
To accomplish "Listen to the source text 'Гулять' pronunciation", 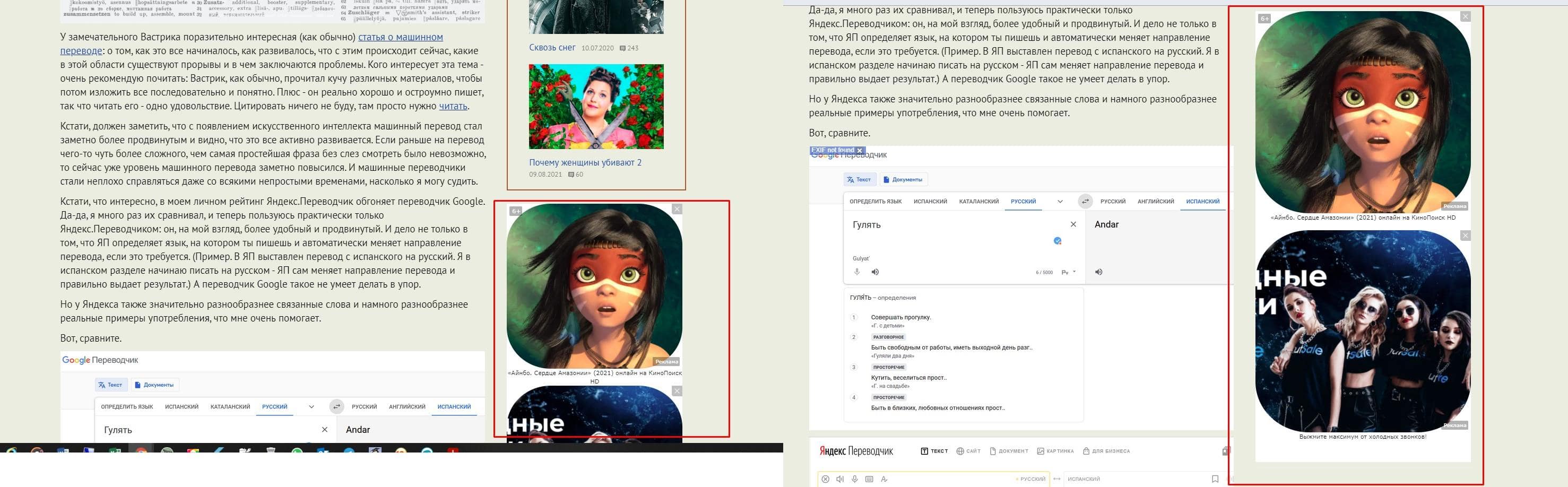I will point(874,272).
